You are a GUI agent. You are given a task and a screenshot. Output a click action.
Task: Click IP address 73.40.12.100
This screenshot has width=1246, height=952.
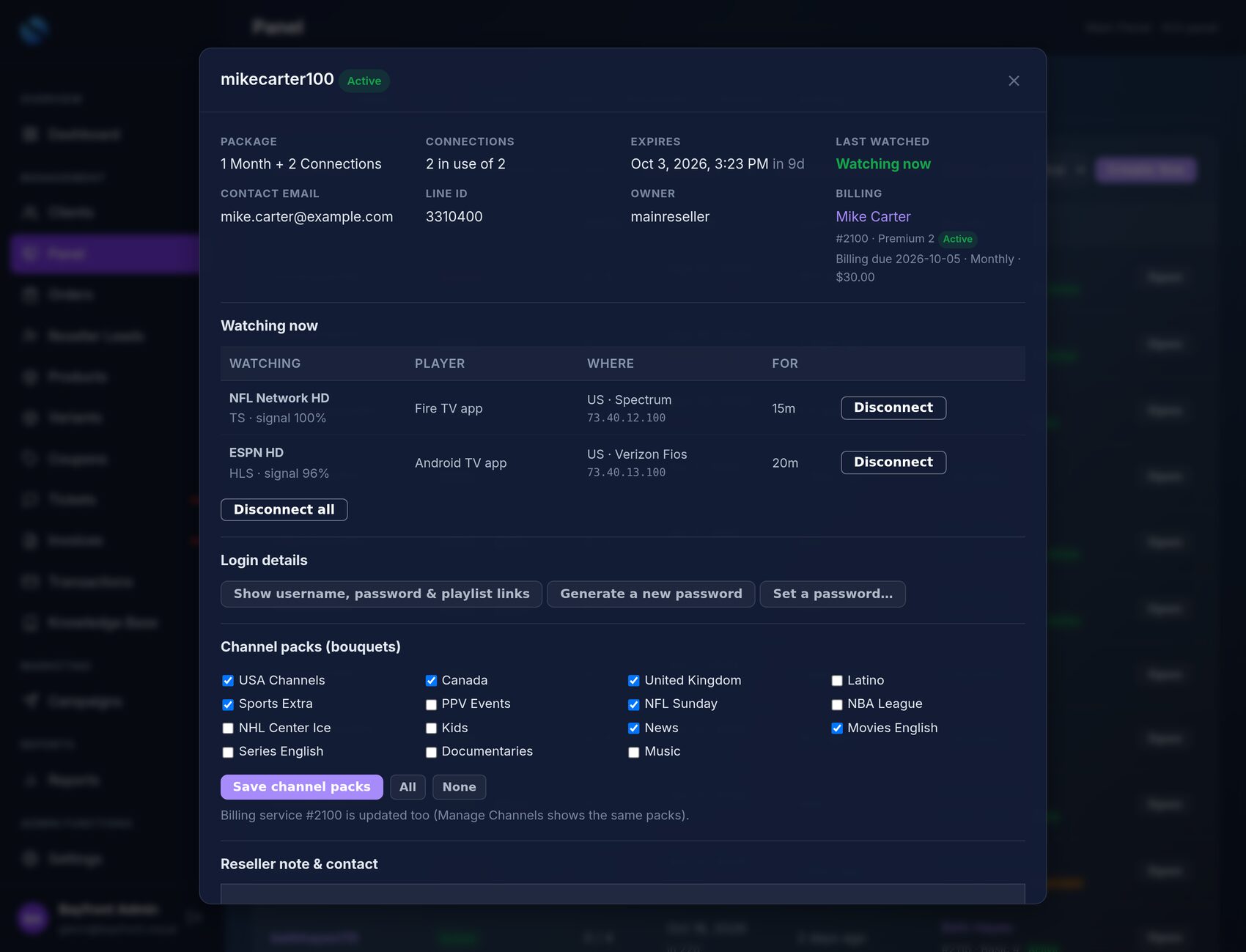click(x=626, y=418)
